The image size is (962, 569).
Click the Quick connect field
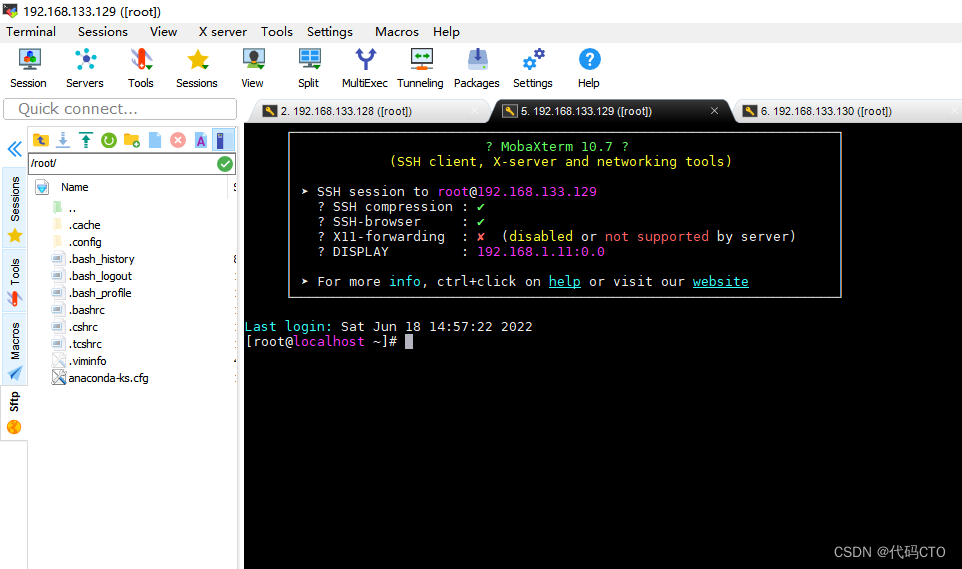(x=120, y=109)
